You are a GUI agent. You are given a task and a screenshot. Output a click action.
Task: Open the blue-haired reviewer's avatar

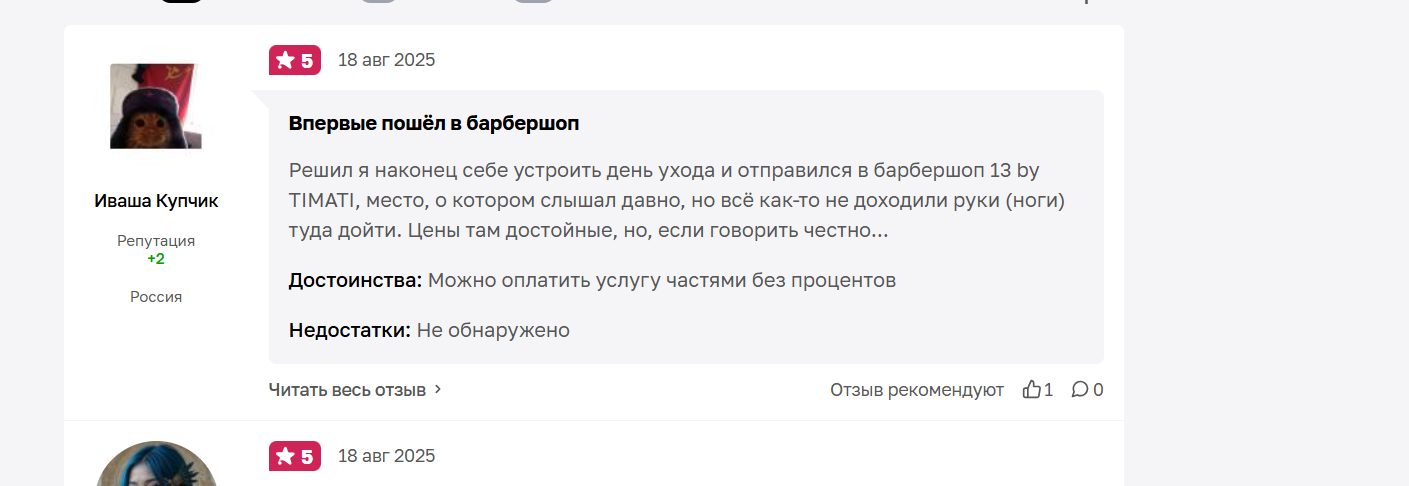click(x=156, y=464)
